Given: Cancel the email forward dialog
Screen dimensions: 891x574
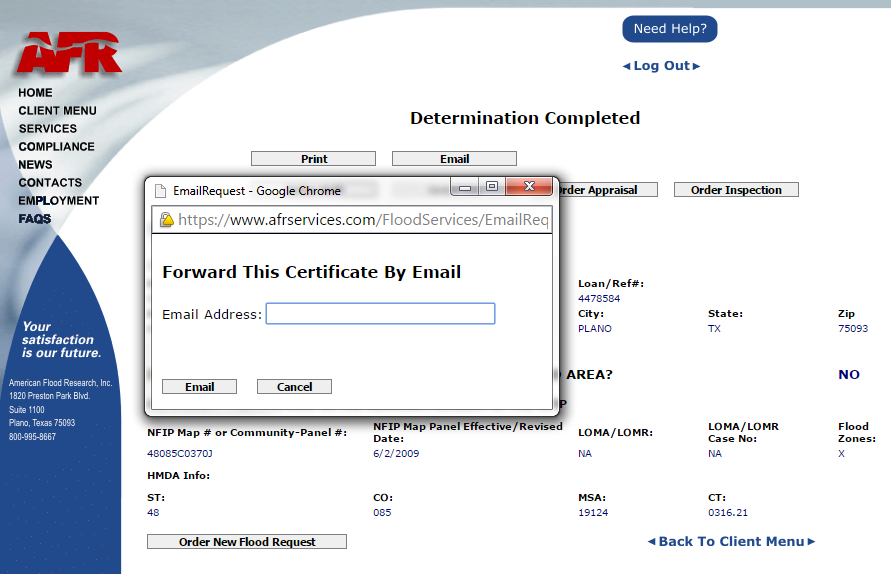Looking at the screenshot, I should coord(294,387).
